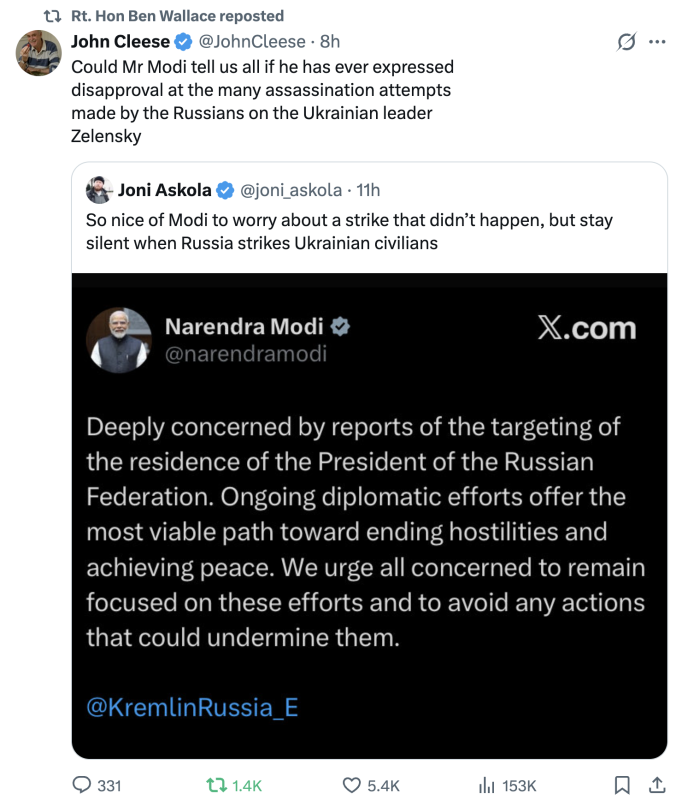This screenshot has width=682, height=800.
Task: Click the reply speech bubble icon
Action: (83, 785)
